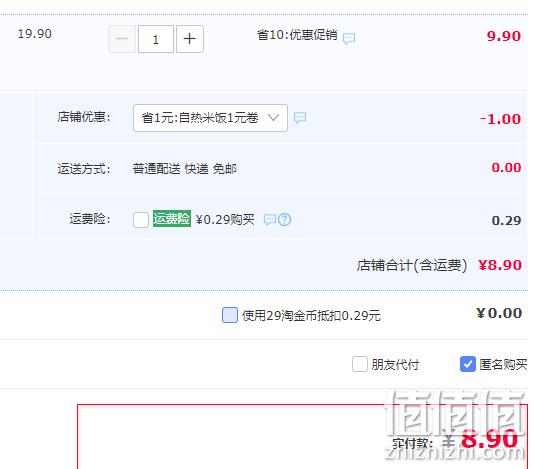This screenshot has width=534, height=469.
Task: Click the comment icon beside 优惠促销
Action: coord(349,38)
